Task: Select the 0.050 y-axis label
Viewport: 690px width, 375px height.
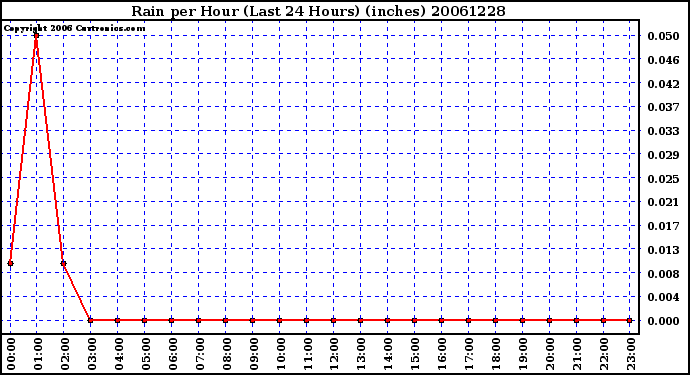Action: 663,36
